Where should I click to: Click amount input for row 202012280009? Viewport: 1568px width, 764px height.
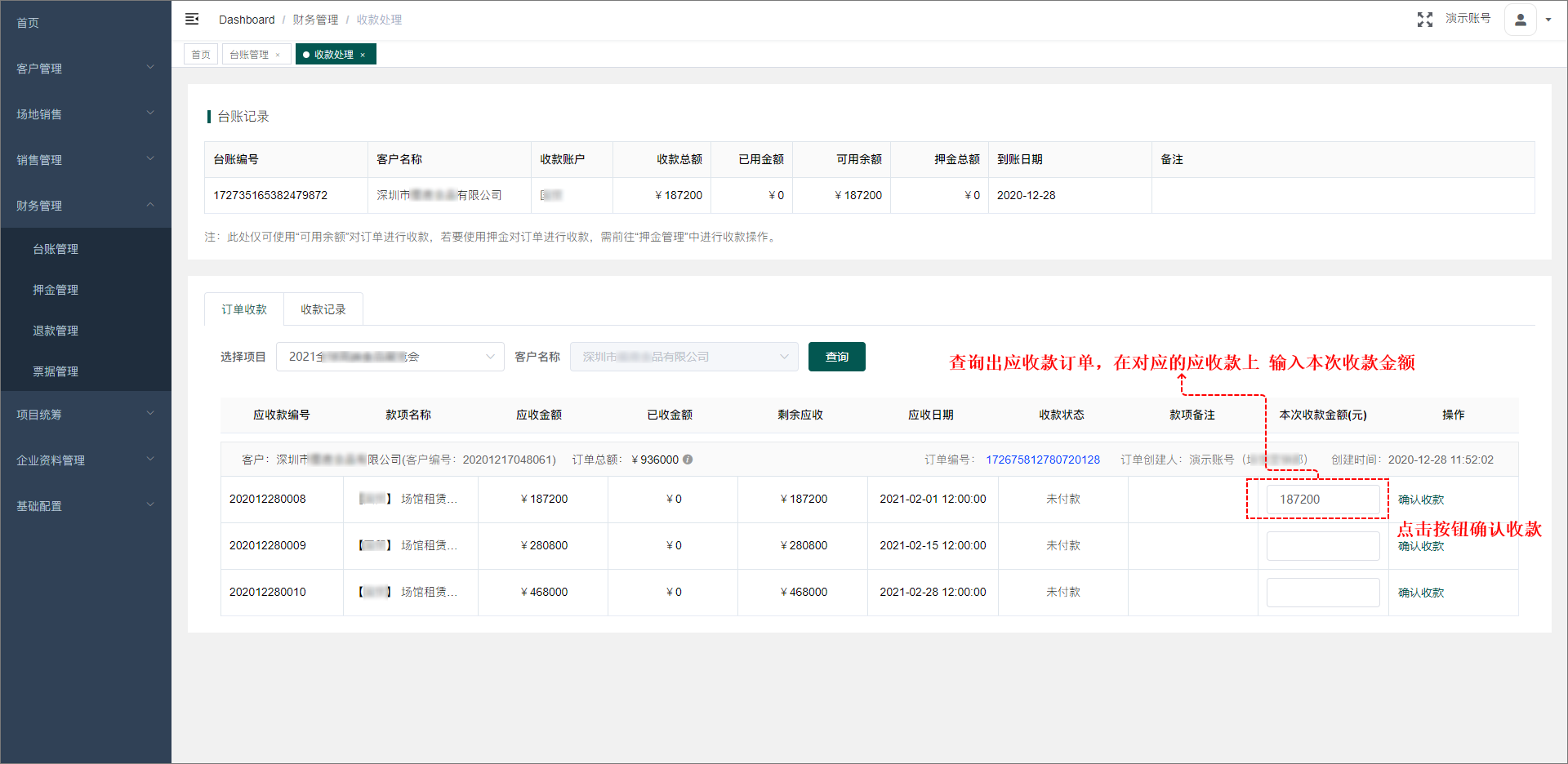click(x=1323, y=546)
